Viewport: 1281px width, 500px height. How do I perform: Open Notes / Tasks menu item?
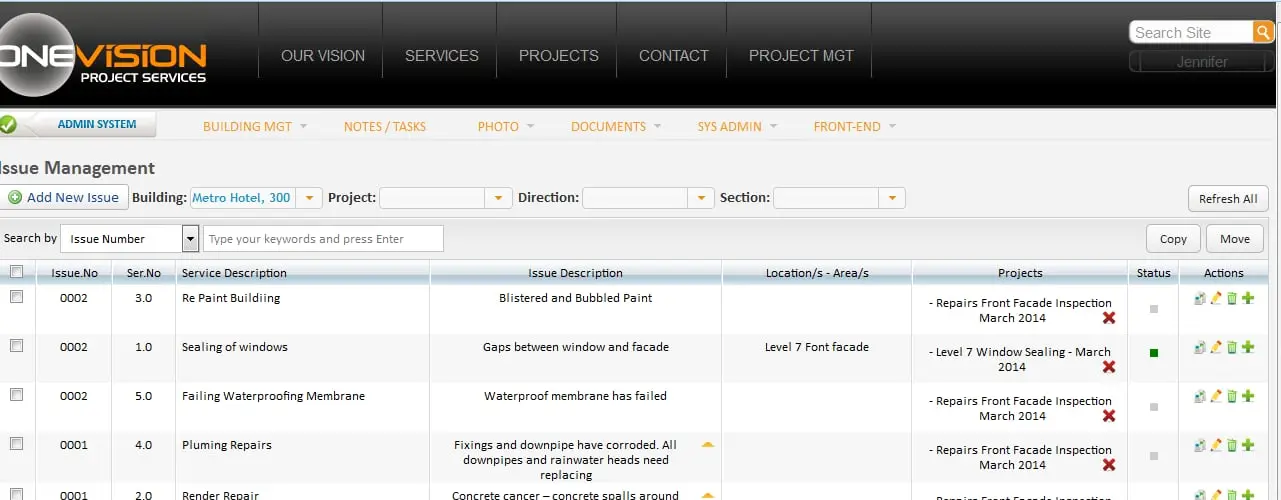click(385, 126)
